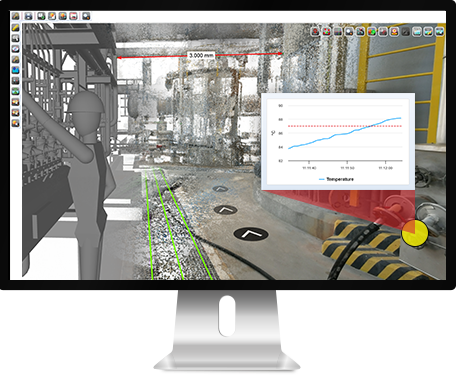The image size is (456, 375).
Task: Click the red-framed image icon in the top toolbar
Action: (73, 16)
